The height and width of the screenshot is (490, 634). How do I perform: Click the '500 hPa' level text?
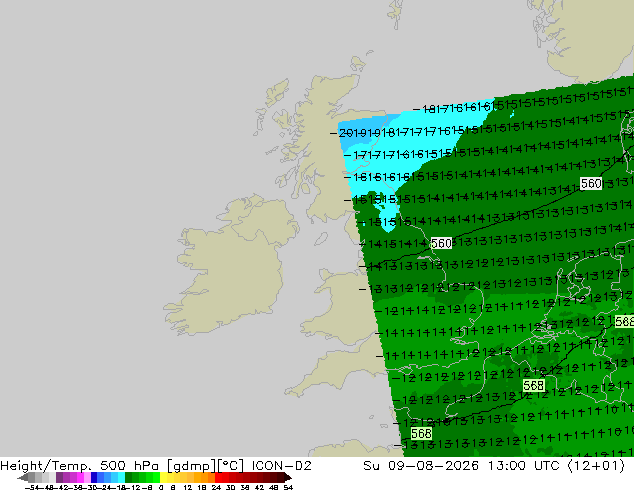click(129, 466)
